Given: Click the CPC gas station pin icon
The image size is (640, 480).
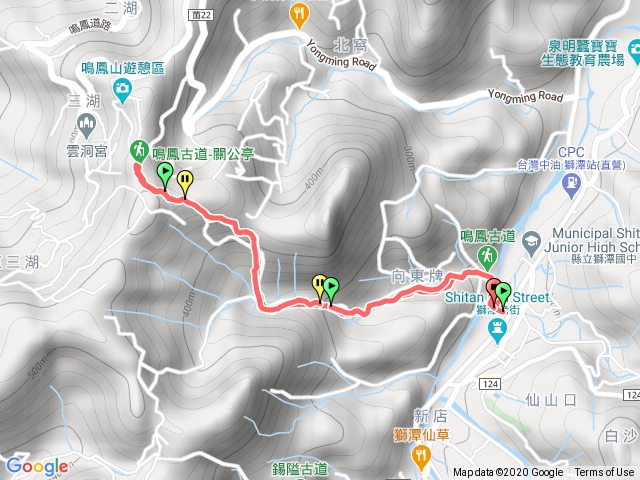Looking at the screenshot, I should (x=571, y=182).
